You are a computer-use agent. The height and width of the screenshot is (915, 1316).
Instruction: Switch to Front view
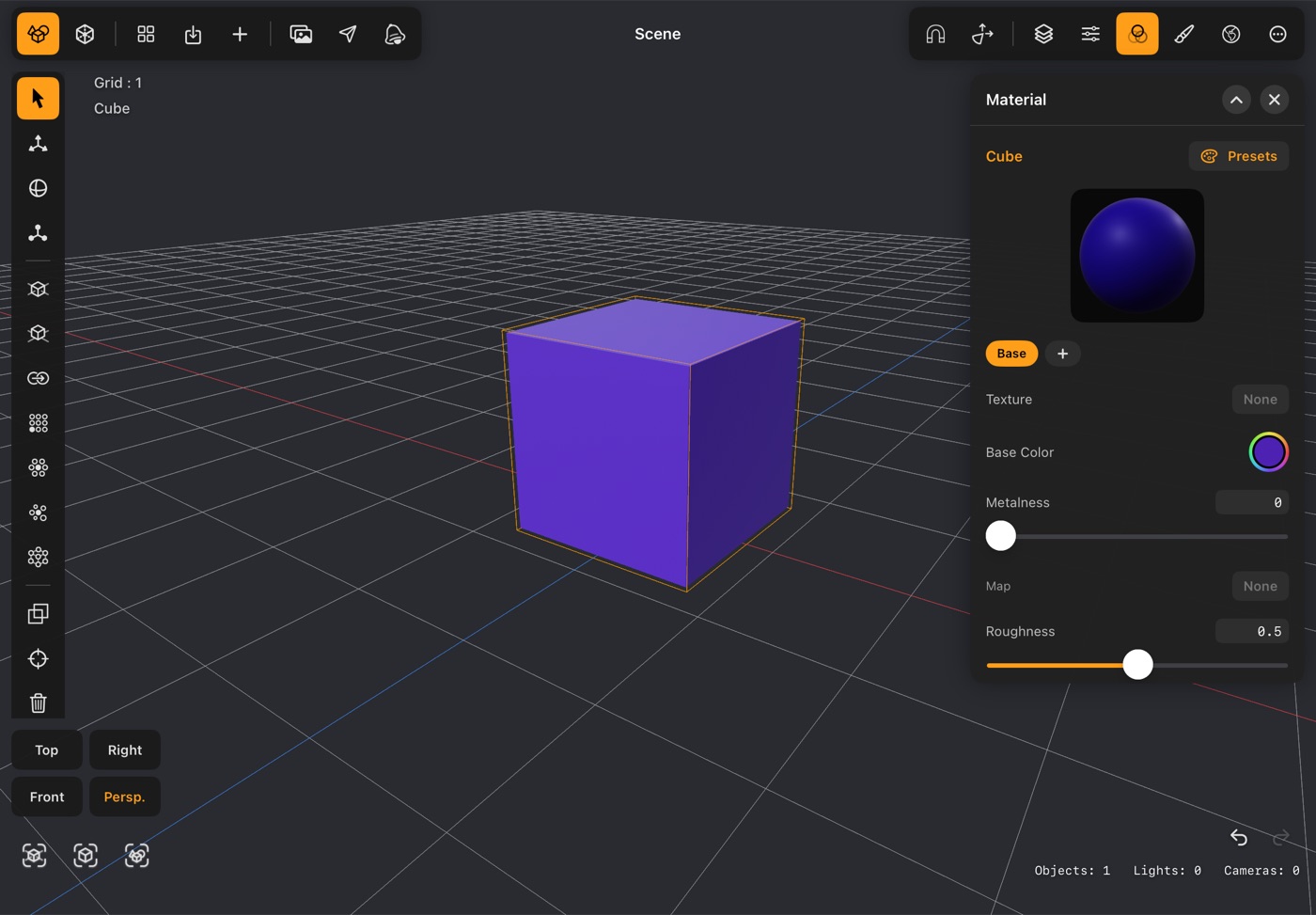tap(46, 797)
